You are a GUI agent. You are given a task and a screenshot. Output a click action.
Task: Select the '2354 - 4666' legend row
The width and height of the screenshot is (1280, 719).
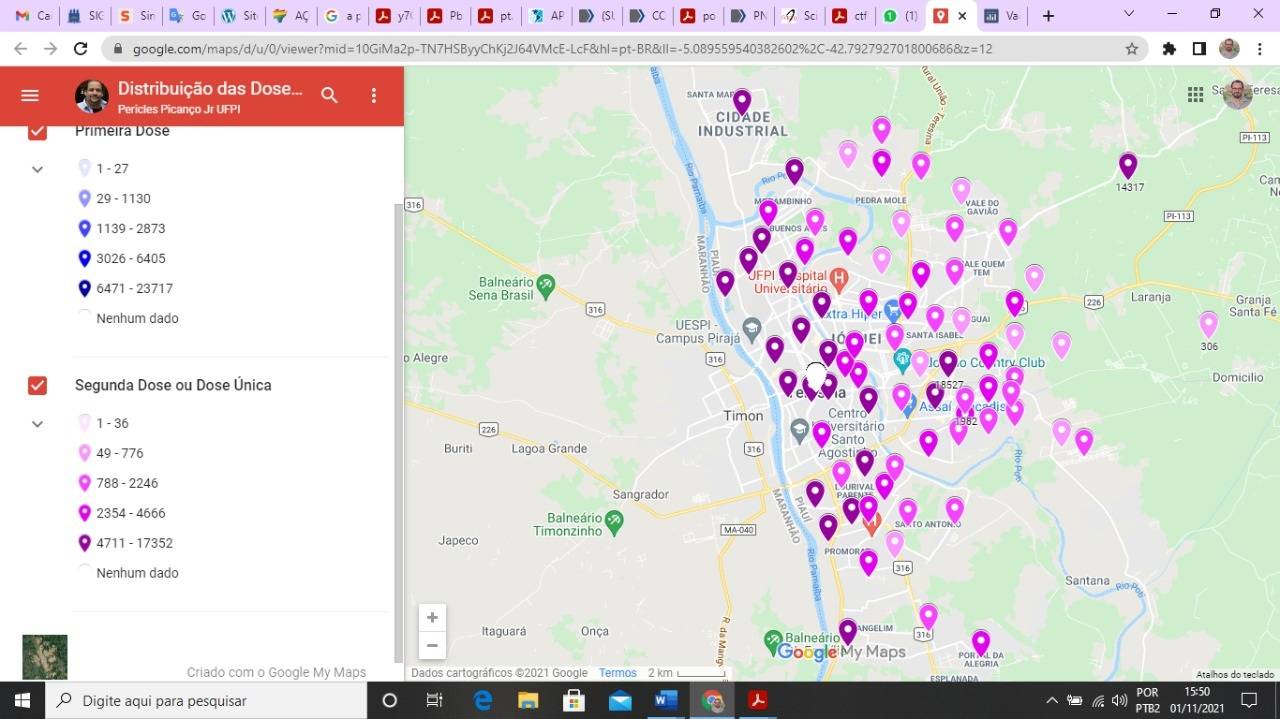120,513
